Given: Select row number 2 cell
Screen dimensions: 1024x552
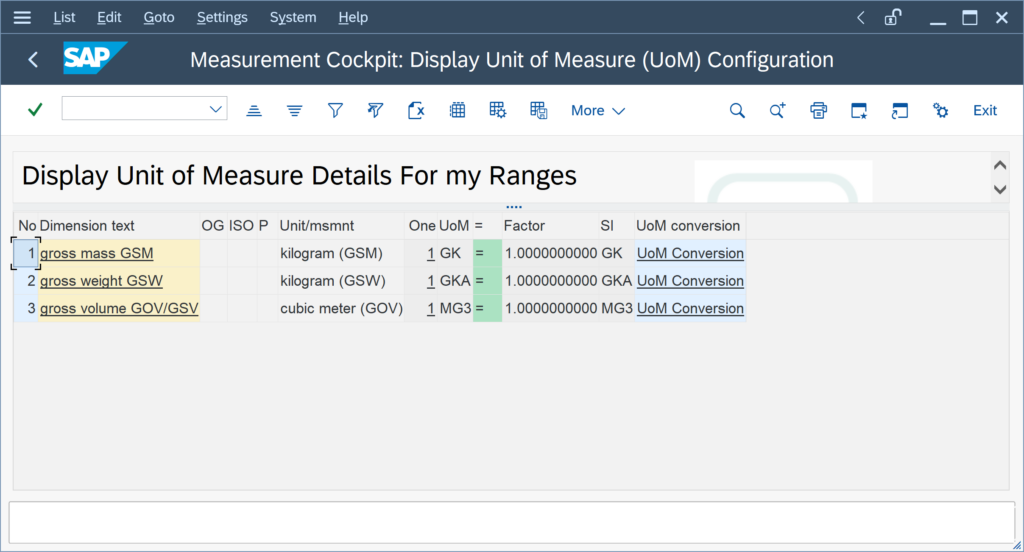Looking at the screenshot, I should point(26,281).
